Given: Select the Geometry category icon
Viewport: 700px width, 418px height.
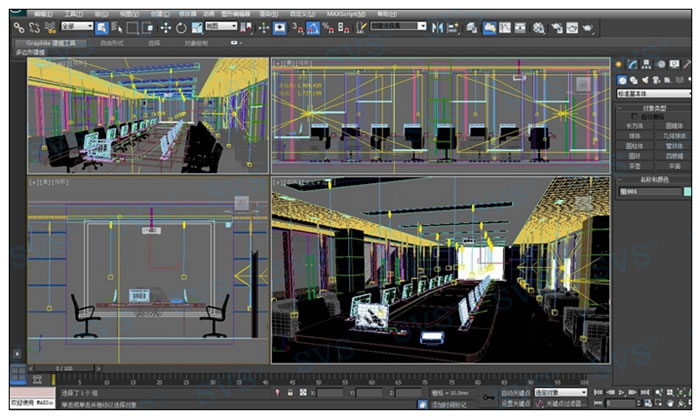Looking at the screenshot, I should [621, 80].
